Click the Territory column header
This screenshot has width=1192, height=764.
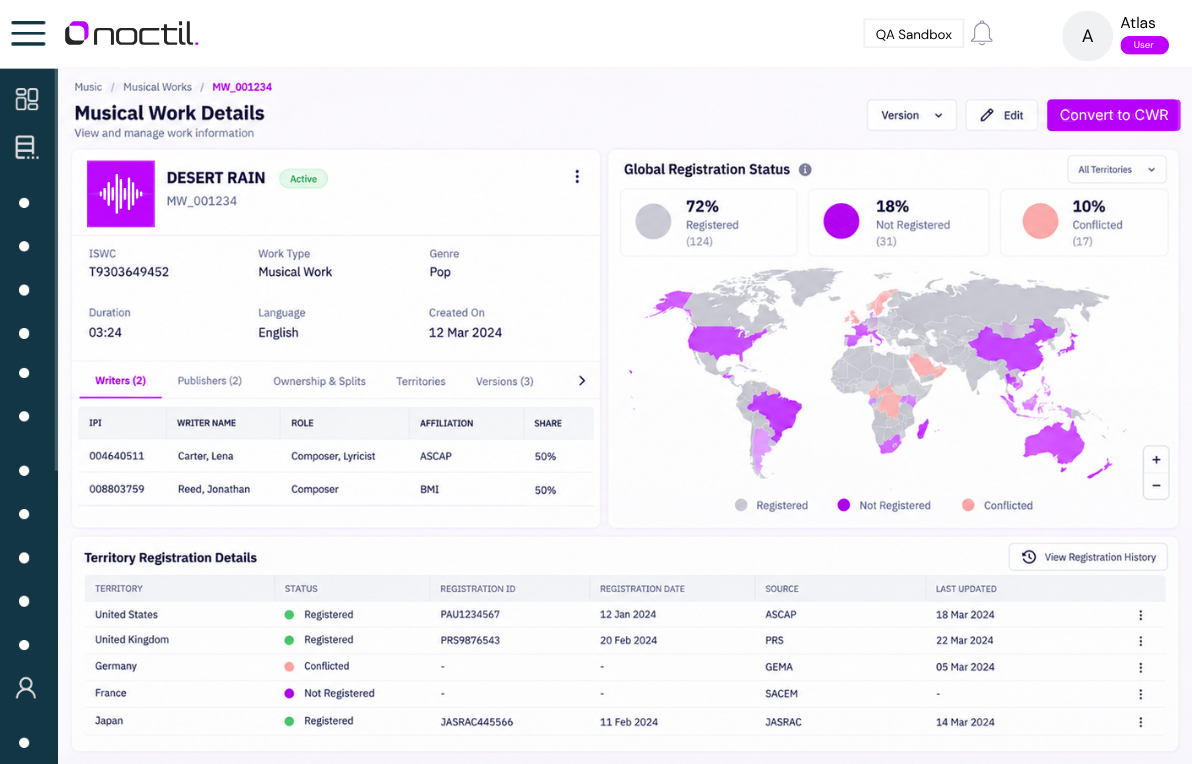click(119, 588)
